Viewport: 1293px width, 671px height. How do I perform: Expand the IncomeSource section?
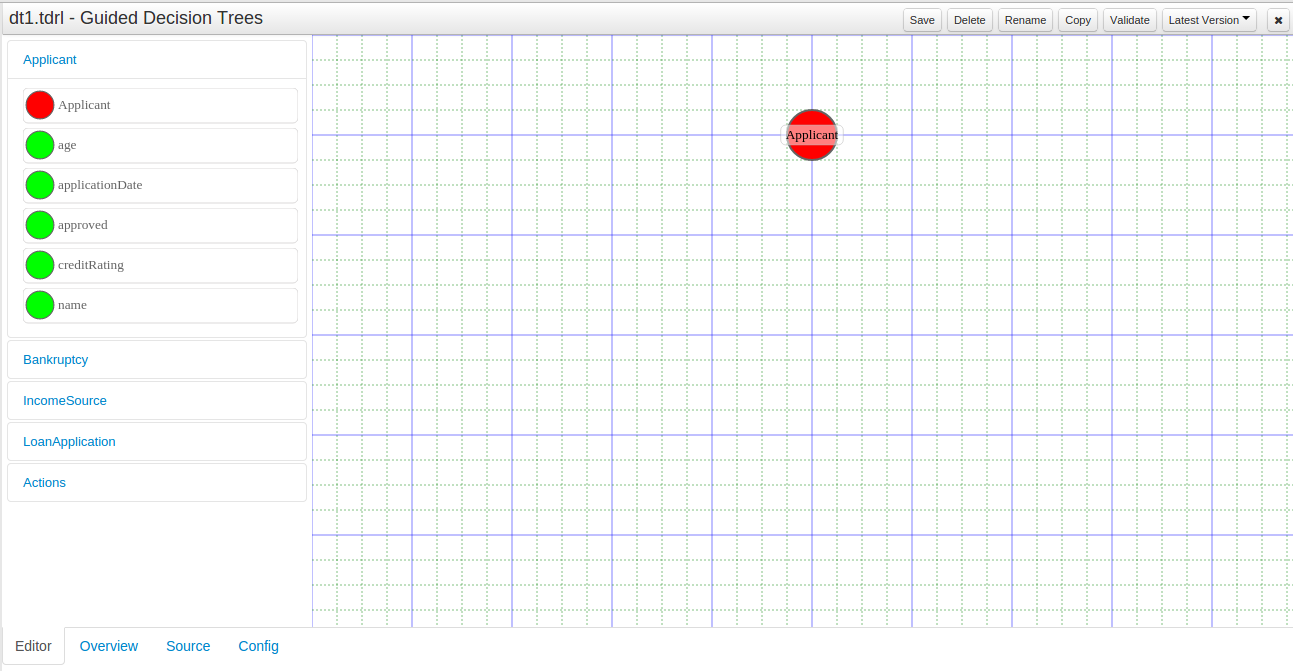tap(65, 401)
